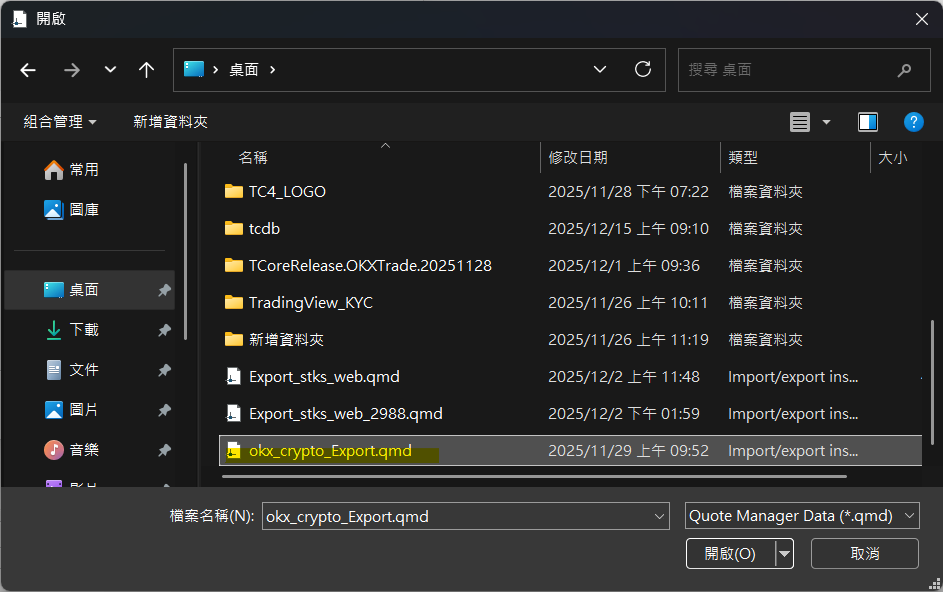The width and height of the screenshot is (943, 592).
Task: Click the view layout list icon
Action: pos(800,122)
